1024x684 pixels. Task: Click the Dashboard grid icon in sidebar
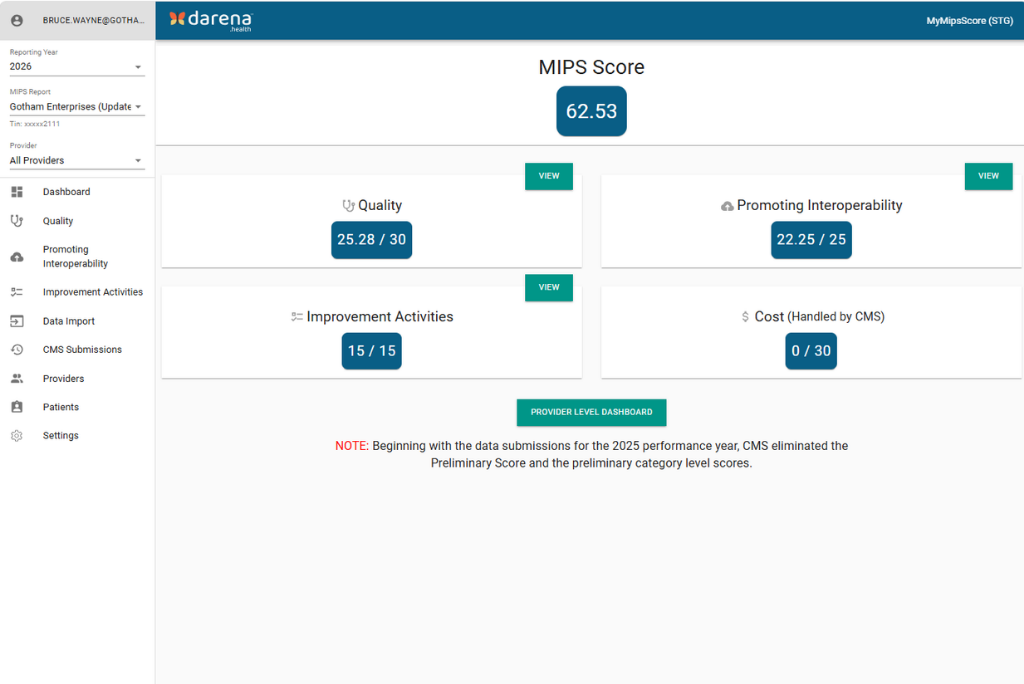tap(17, 191)
